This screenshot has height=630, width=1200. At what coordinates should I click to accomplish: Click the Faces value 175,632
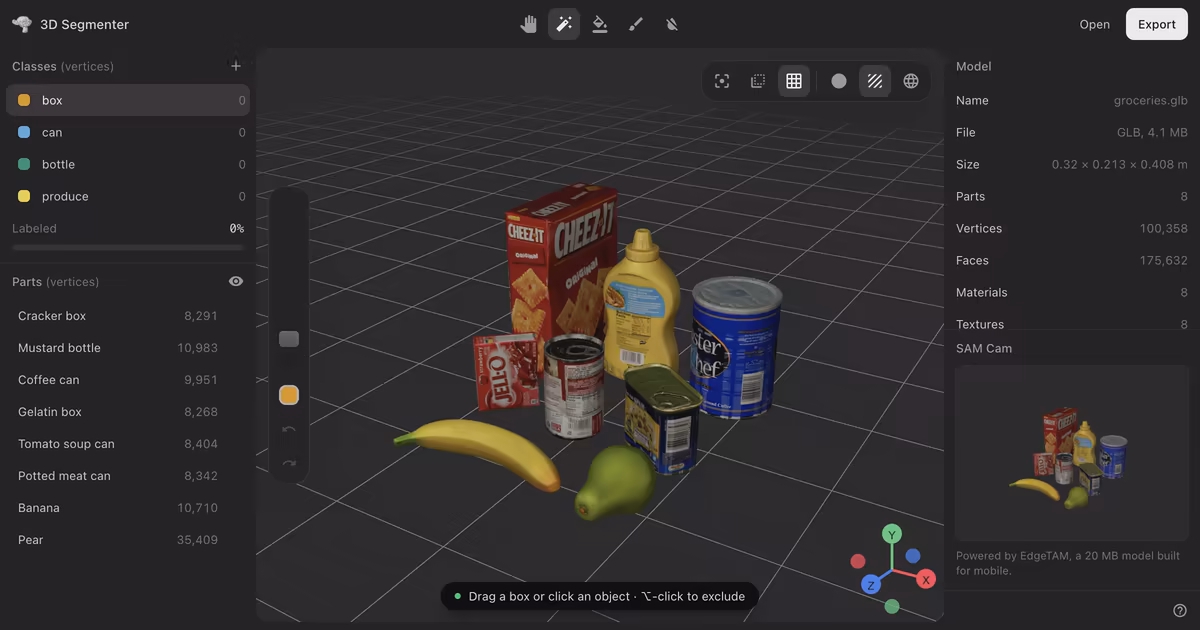pyautogui.click(x=1164, y=260)
